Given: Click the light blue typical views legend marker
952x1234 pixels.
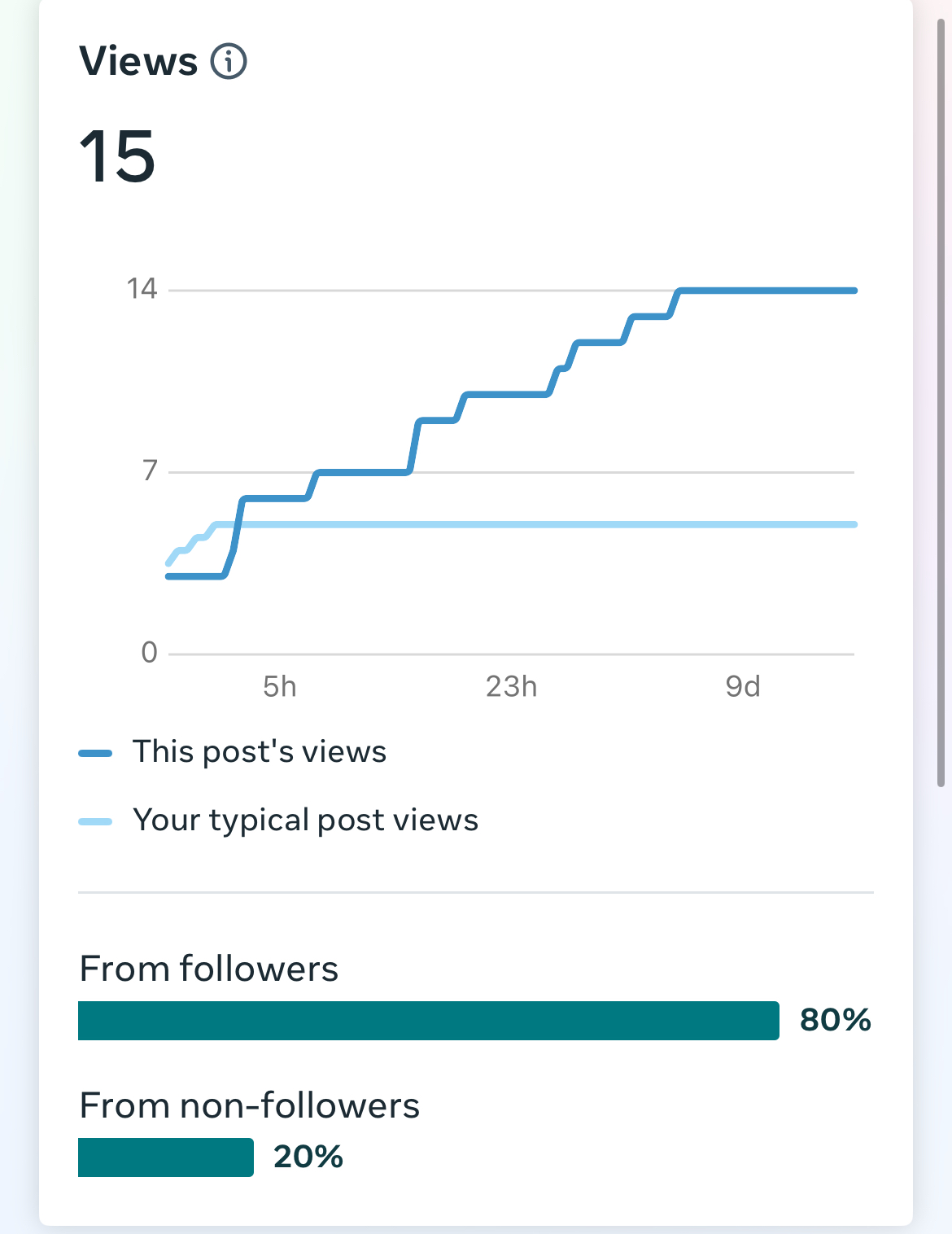Looking at the screenshot, I should pos(95,821).
